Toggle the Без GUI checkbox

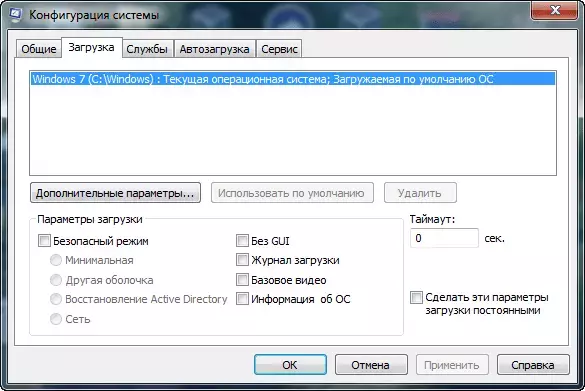point(242,241)
